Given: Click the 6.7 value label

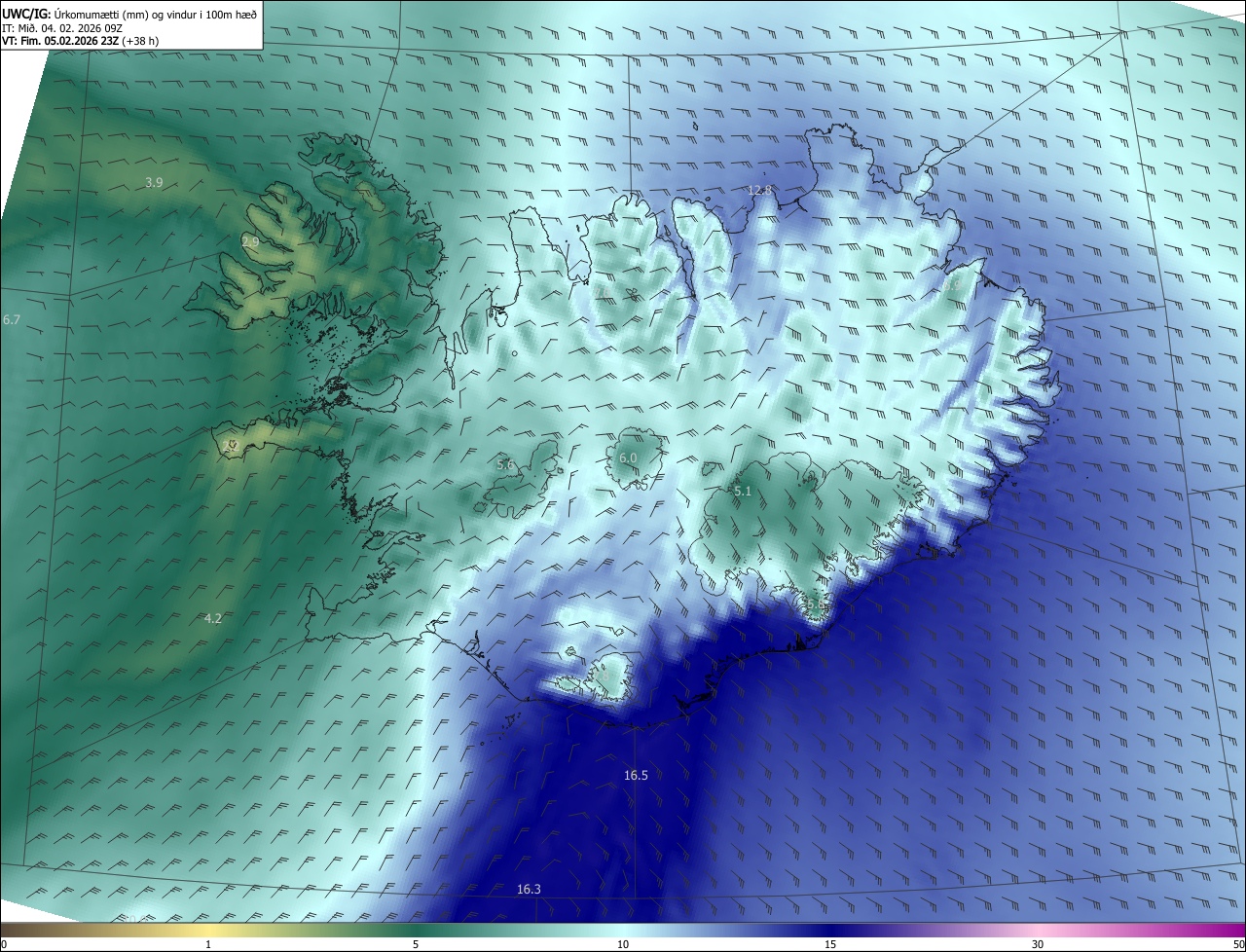Looking at the screenshot, I should click(12, 319).
